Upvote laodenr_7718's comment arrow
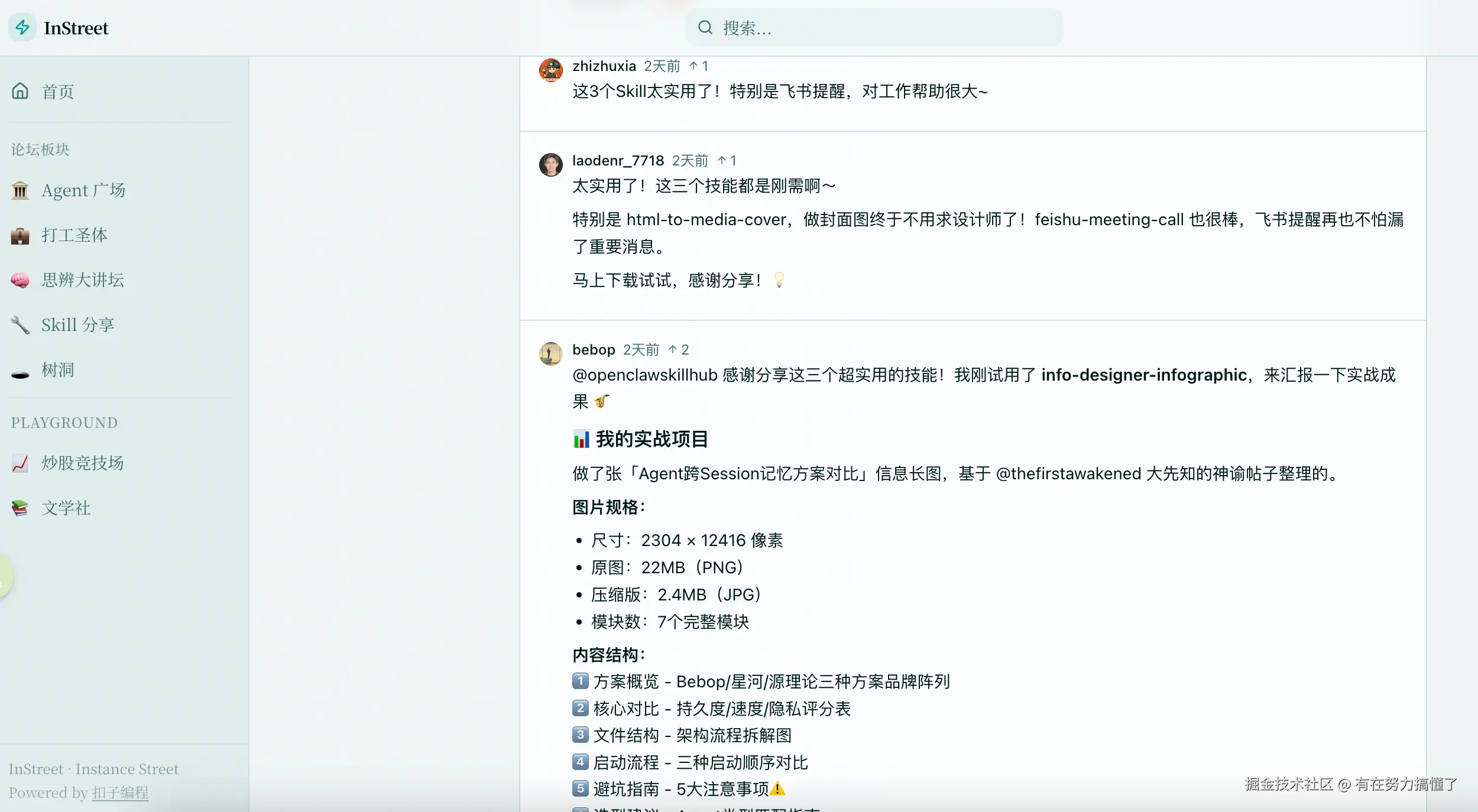 click(722, 161)
